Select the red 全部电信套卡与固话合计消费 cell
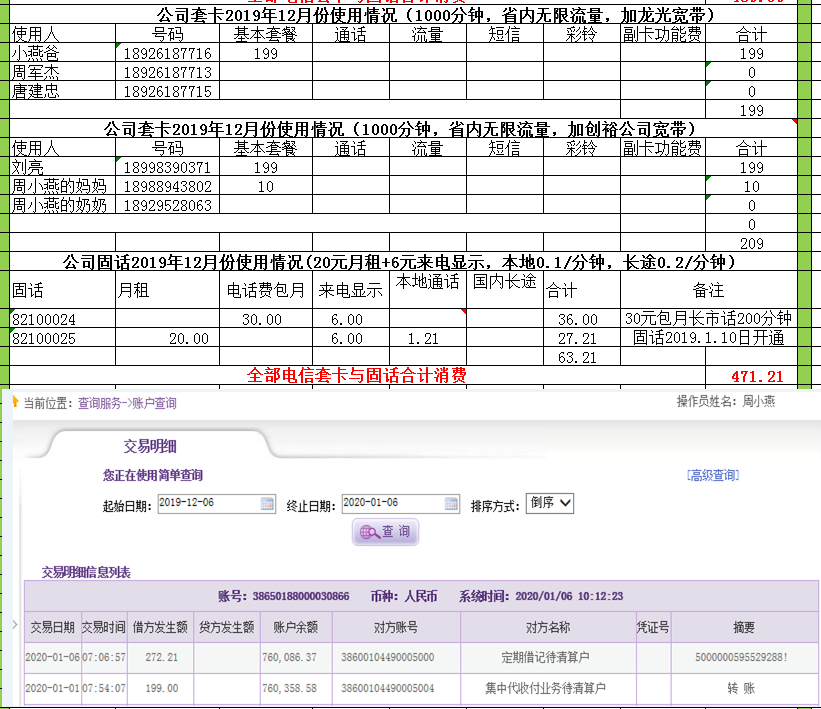The width and height of the screenshot is (821, 709). pyautogui.click(x=357, y=376)
